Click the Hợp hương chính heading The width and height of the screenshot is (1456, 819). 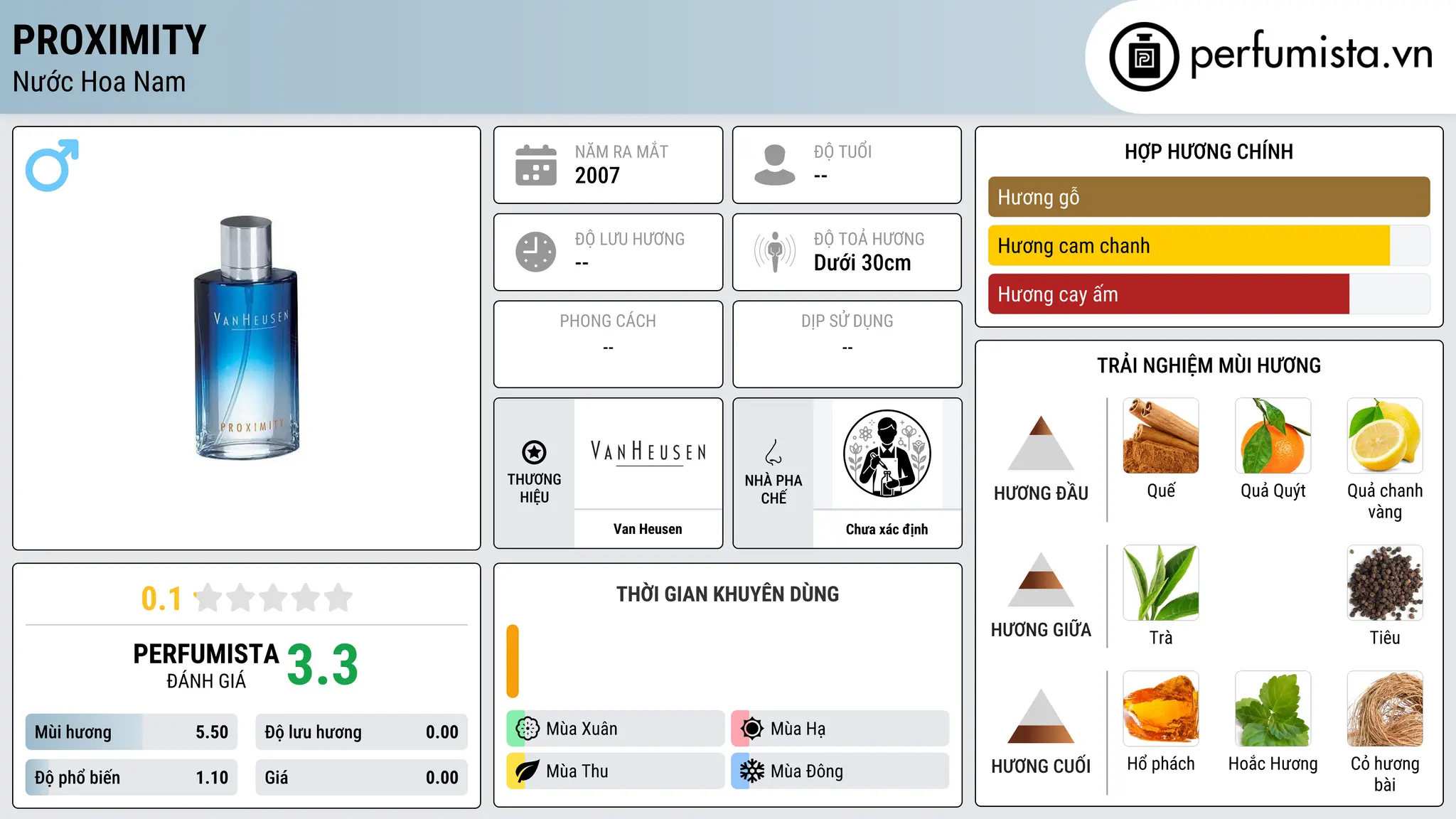tap(1209, 151)
